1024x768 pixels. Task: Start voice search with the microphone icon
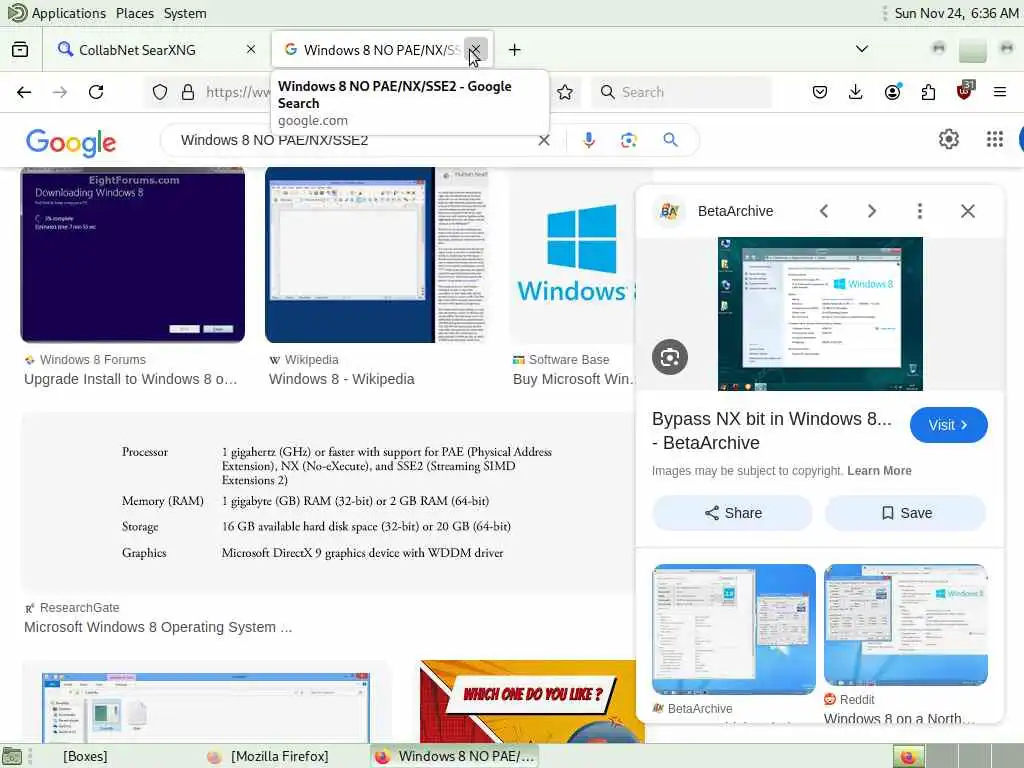tap(589, 140)
